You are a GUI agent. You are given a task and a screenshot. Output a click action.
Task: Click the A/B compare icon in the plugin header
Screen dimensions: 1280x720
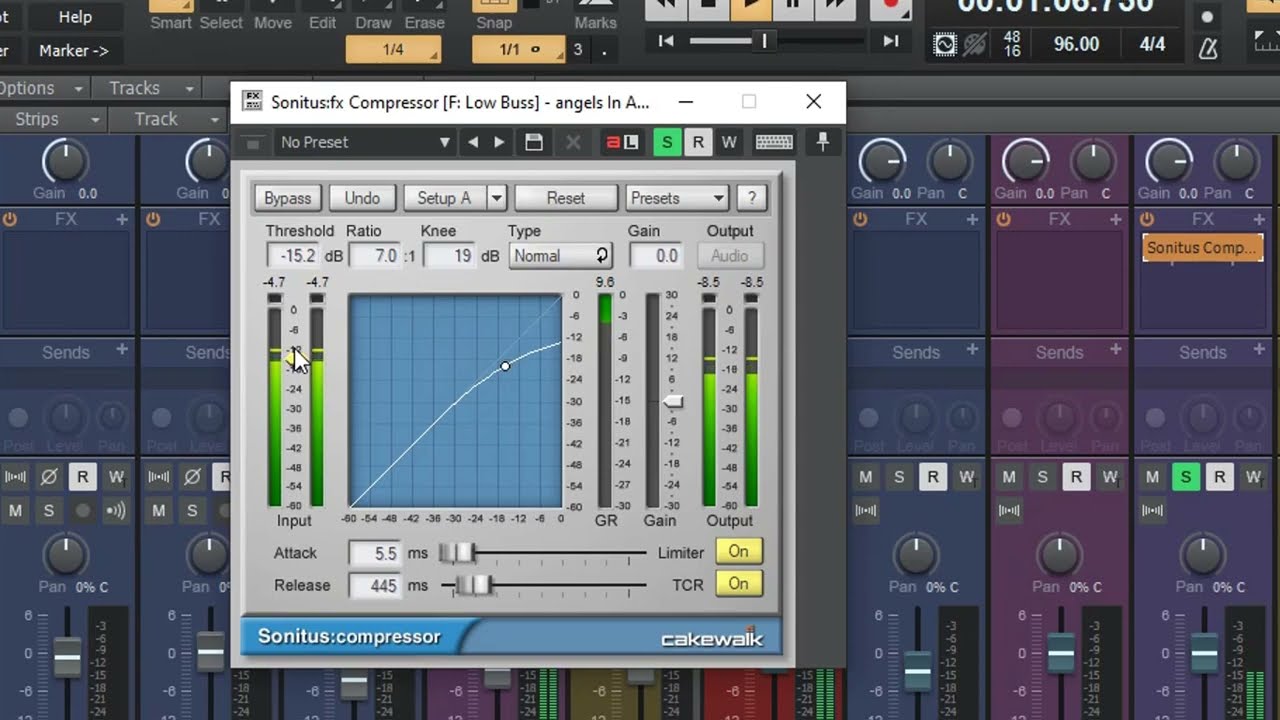tap(622, 142)
